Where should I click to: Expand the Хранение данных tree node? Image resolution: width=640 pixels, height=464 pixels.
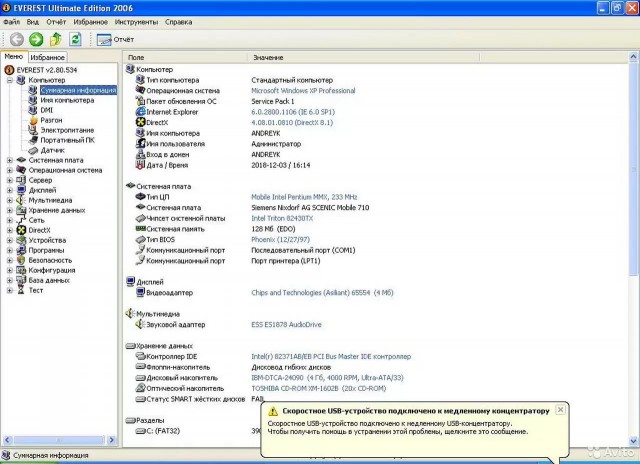coord(9,210)
